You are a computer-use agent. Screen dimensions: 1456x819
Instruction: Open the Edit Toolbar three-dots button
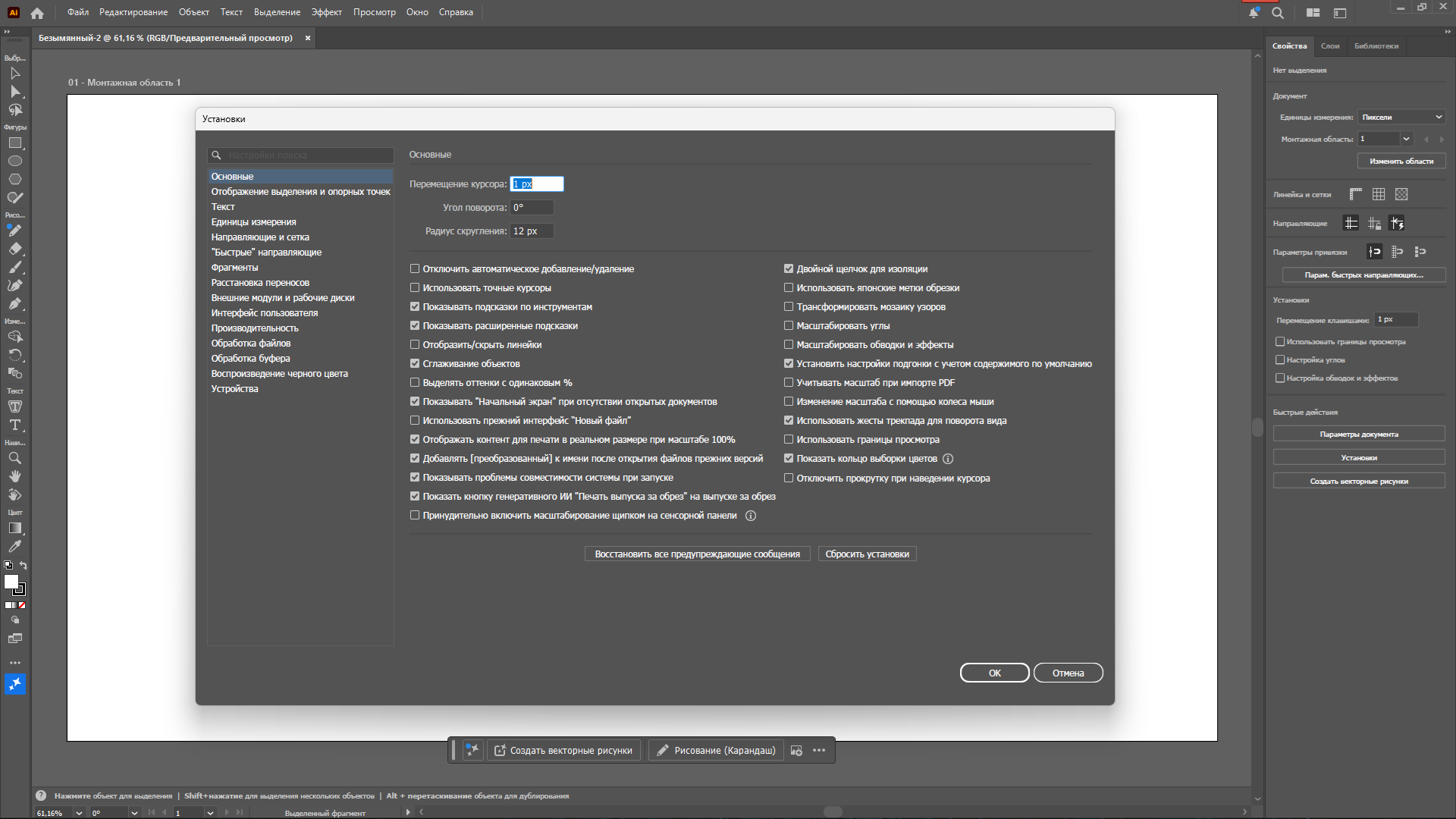(x=14, y=663)
